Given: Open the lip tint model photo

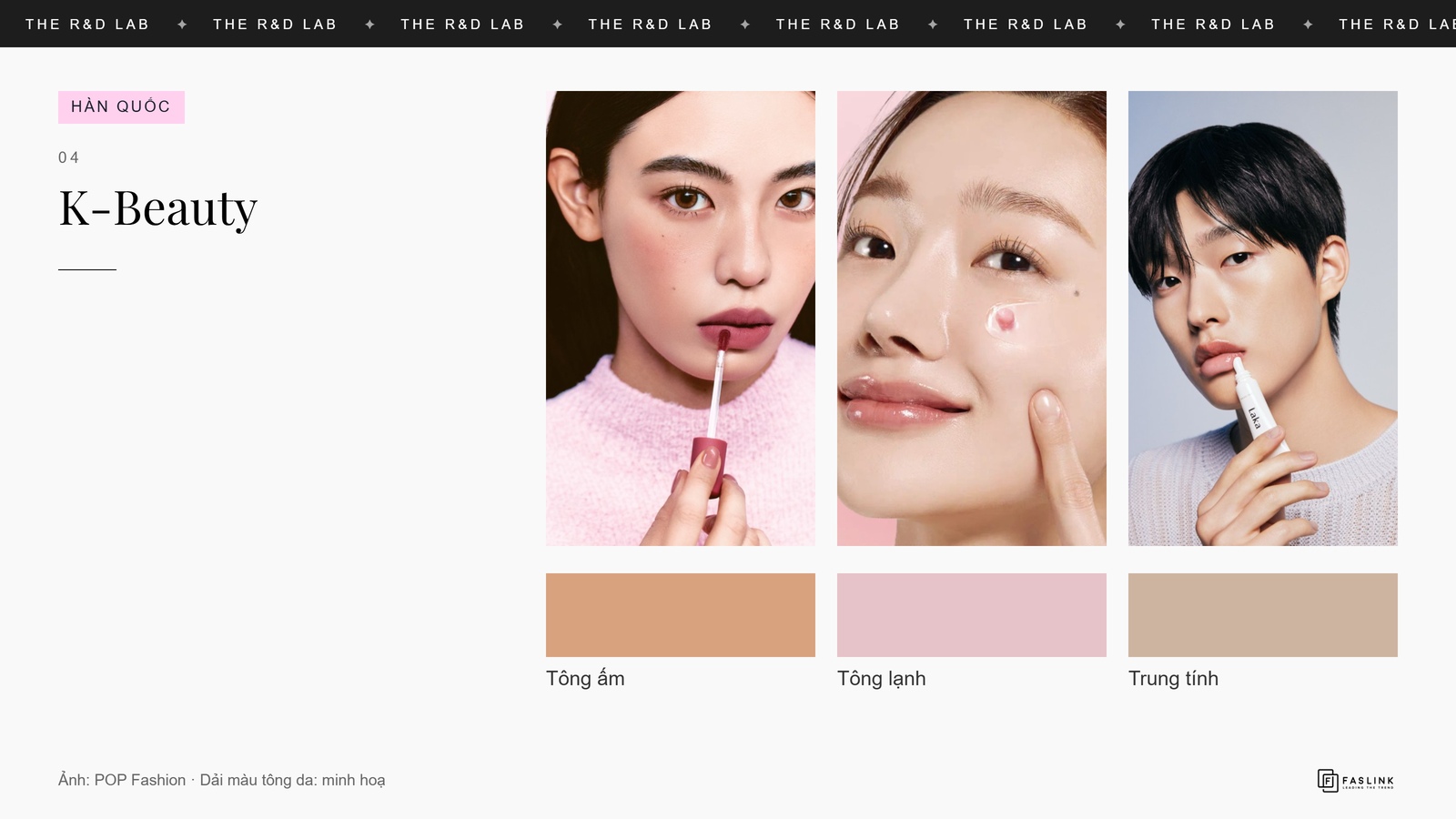Looking at the screenshot, I should pyautogui.click(x=681, y=318).
